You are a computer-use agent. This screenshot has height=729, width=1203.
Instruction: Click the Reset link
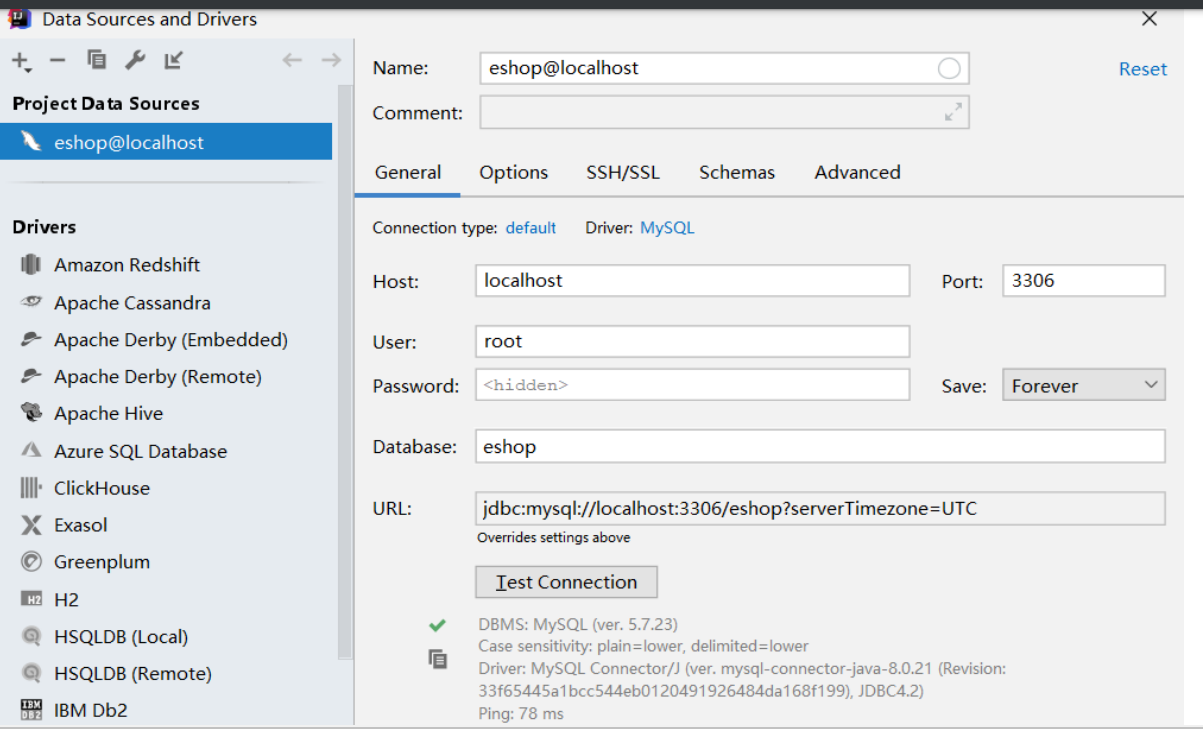point(1143,69)
